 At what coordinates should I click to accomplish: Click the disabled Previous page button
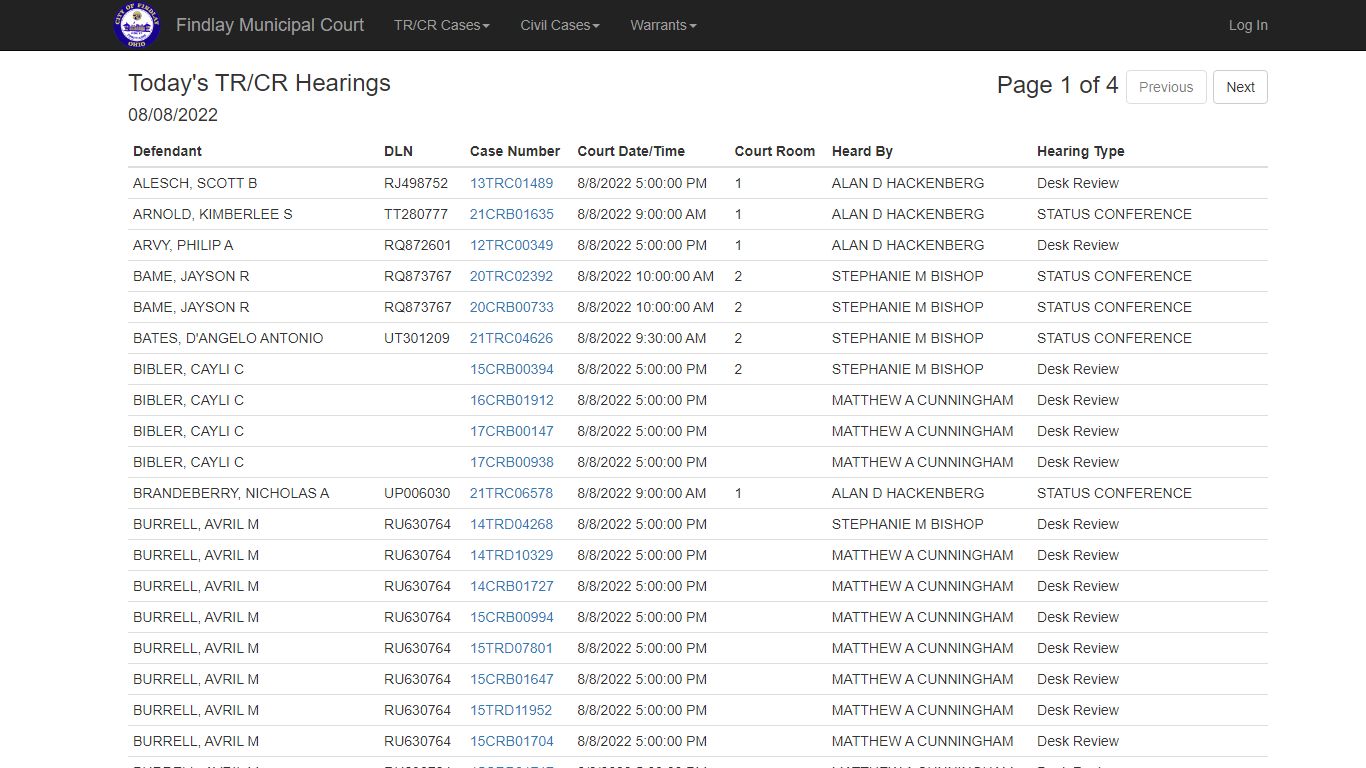point(1166,87)
